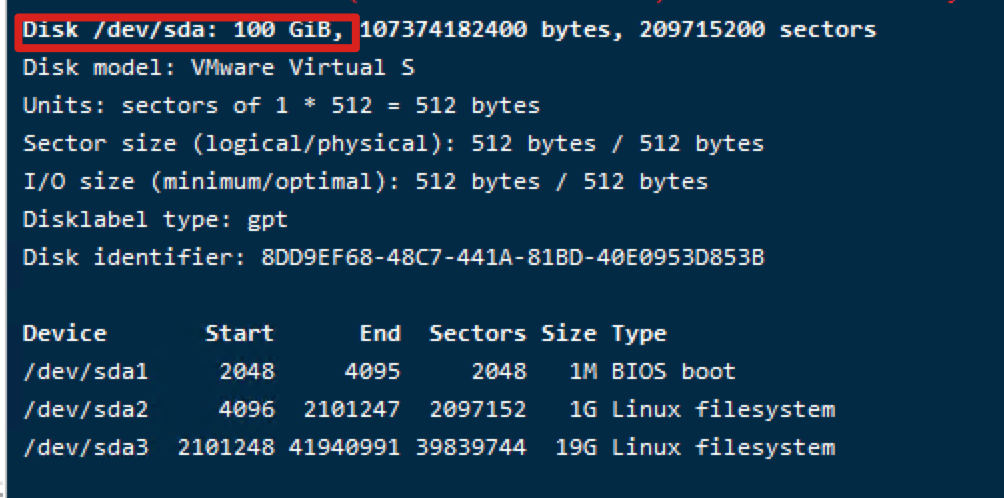Click the Start column header

[x=239, y=334]
